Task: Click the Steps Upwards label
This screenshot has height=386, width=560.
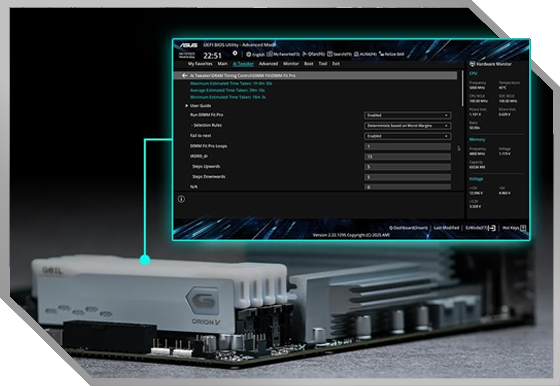Action: (206, 166)
